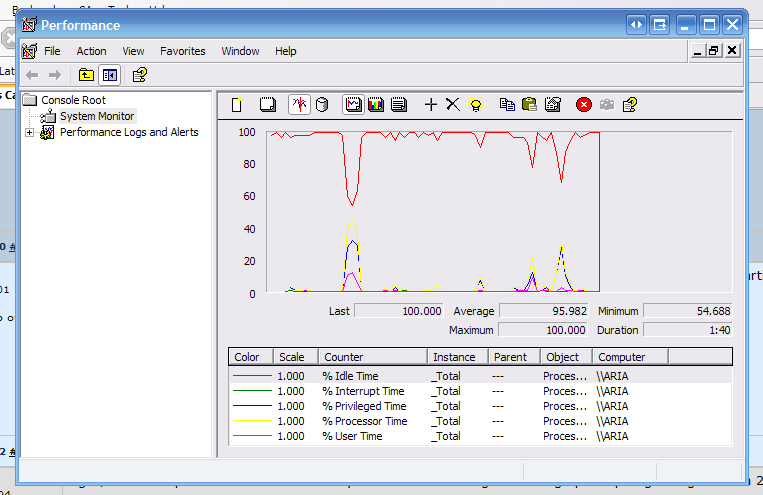
Task: Select System Monitor in the console tree
Action: coord(96,116)
